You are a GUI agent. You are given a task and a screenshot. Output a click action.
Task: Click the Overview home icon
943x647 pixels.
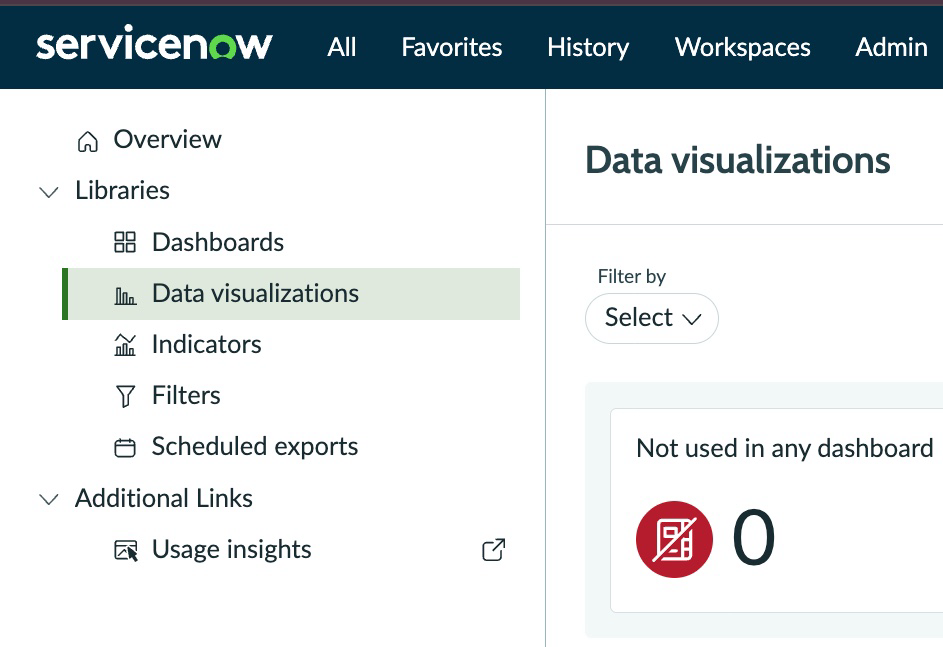click(x=88, y=141)
